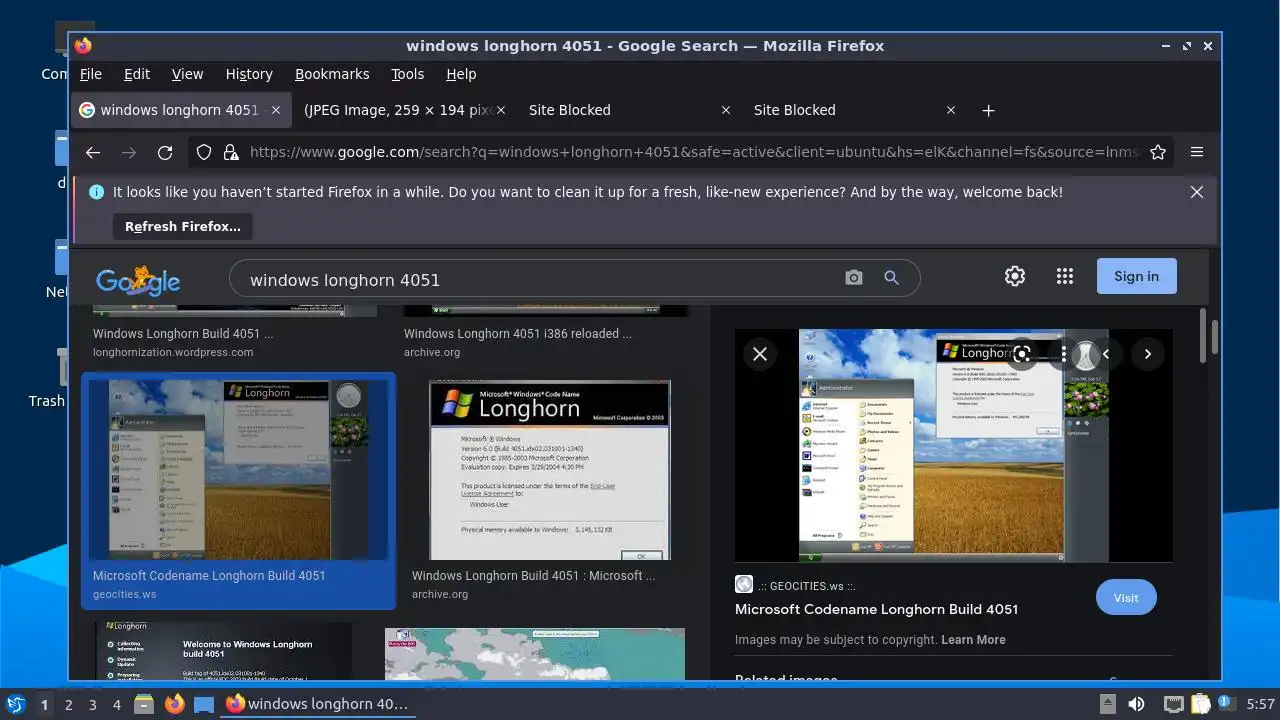Switch to the first Site Blocked tab
This screenshot has width=1280, height=720.
click(620, 110)
